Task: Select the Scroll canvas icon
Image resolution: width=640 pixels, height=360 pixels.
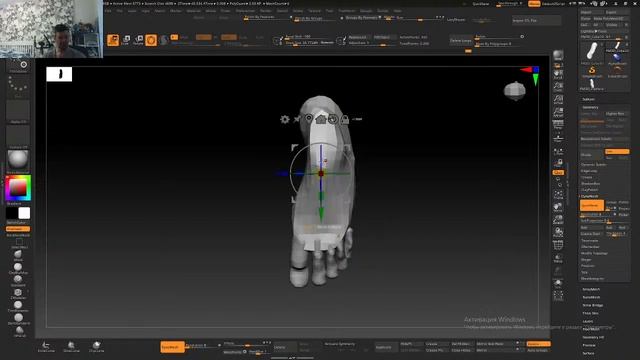Action: pyautogui.click(x=558, y=75)
